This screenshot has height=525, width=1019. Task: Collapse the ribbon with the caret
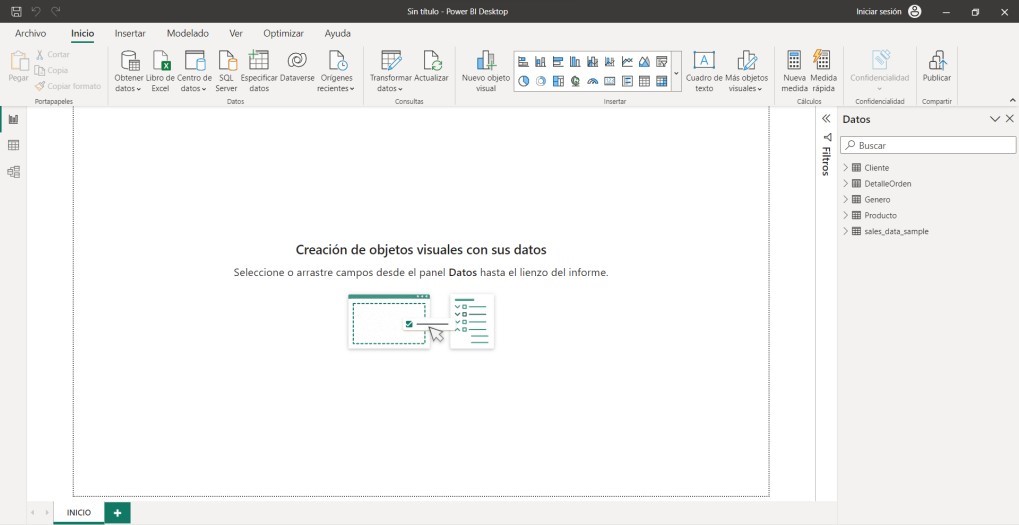(1012, 100)
